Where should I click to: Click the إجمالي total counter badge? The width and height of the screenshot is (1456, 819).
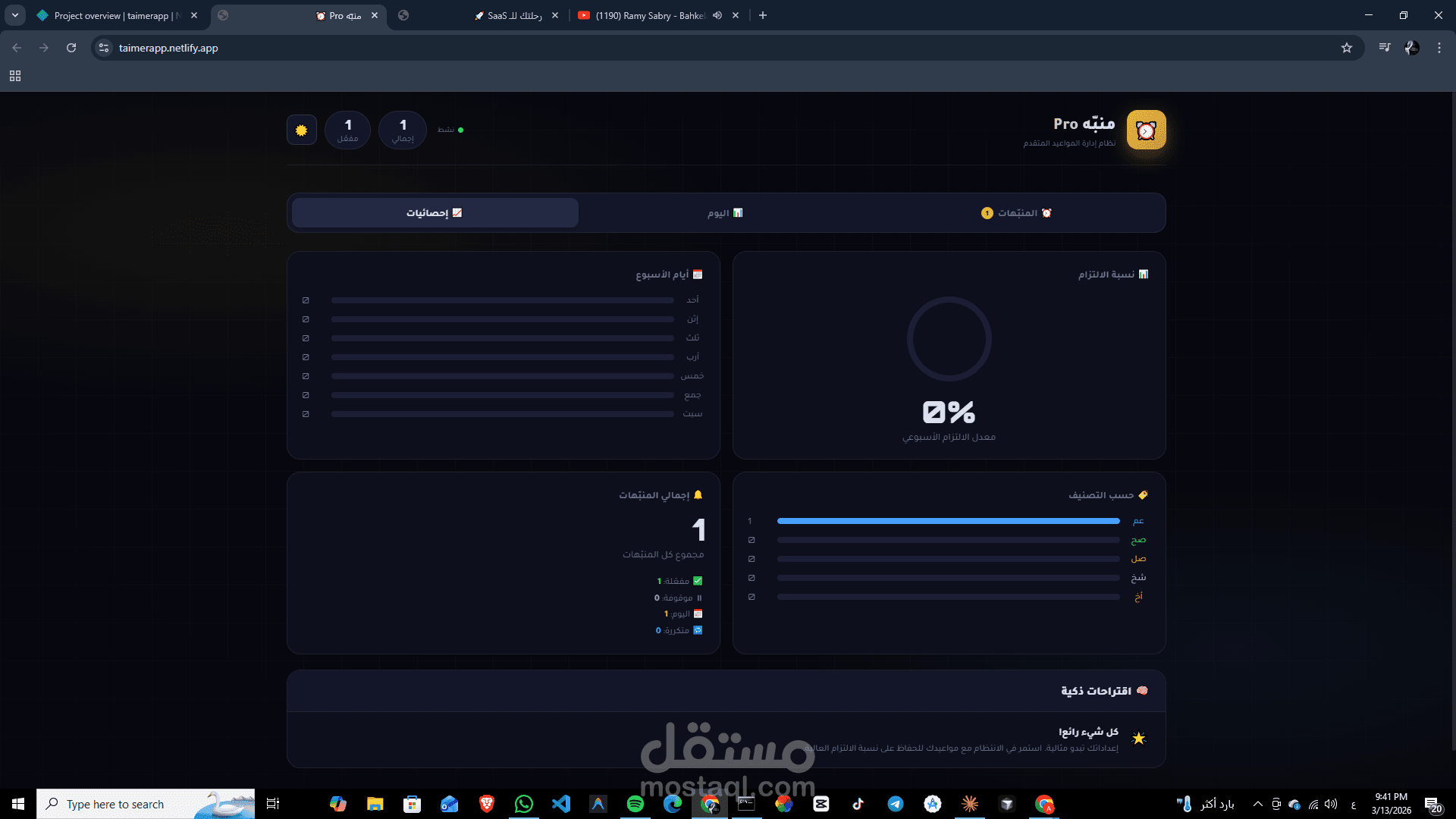click(403, 130)
